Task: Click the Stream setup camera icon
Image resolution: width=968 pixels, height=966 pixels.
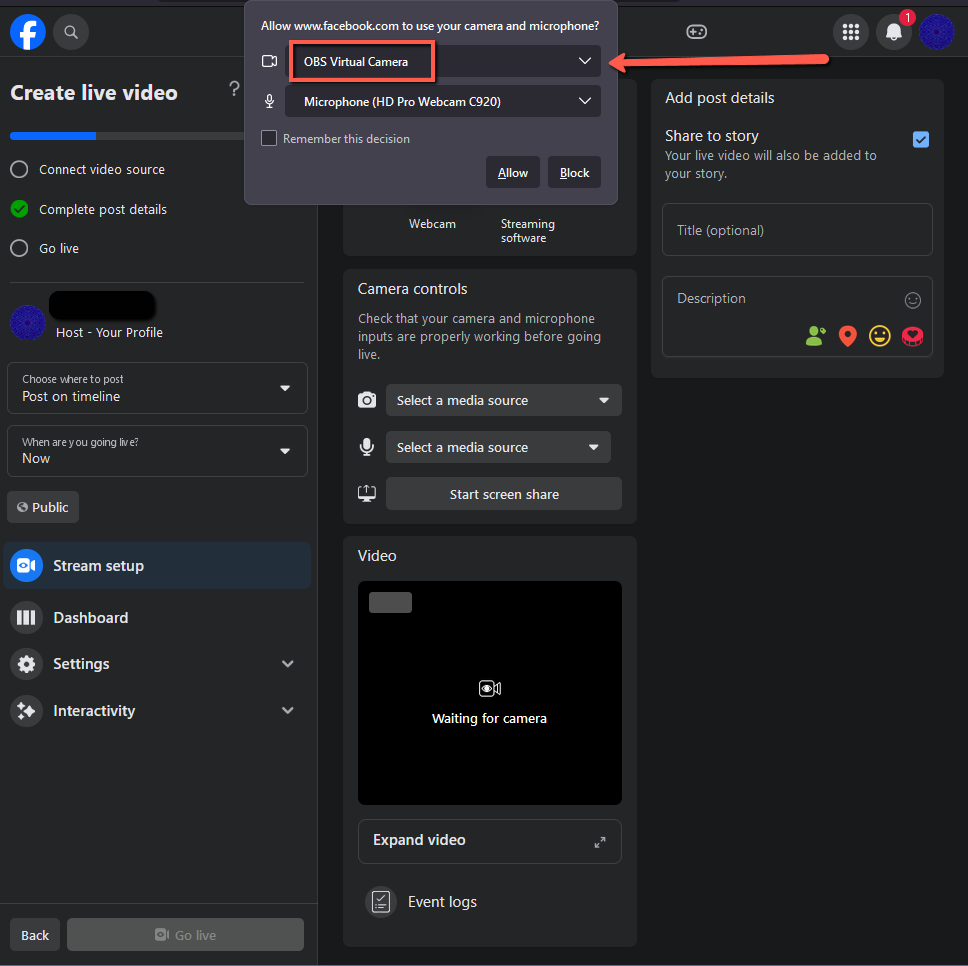Action: (27, 565)
